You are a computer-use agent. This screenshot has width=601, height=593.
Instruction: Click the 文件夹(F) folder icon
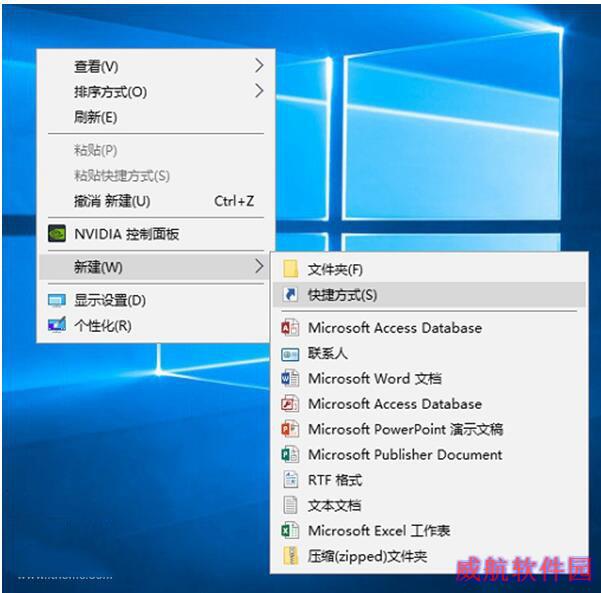[290, 269]
